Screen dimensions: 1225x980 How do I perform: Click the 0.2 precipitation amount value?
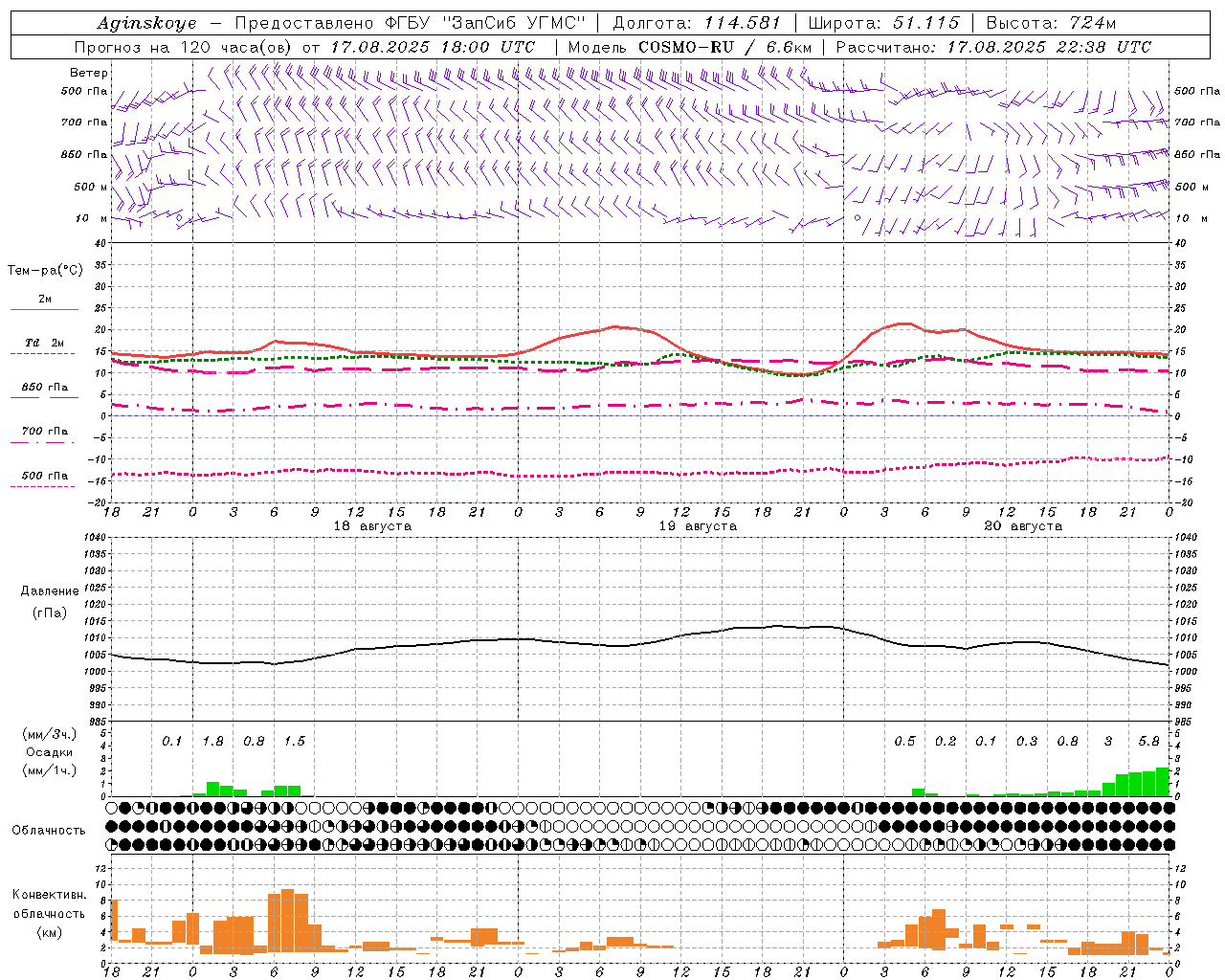click(x=946, y=741)
